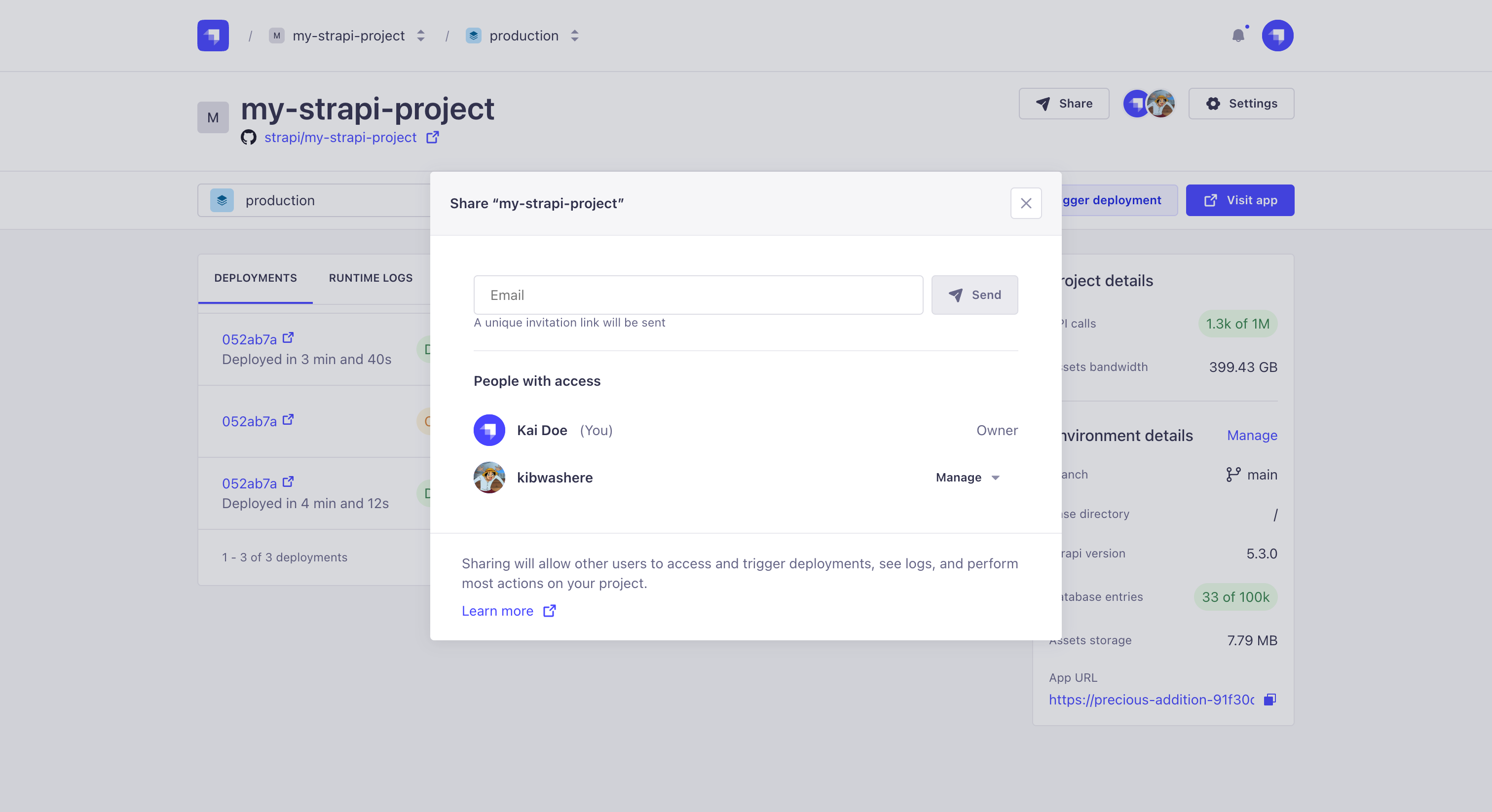Screen dimensions: 1492x812
Task: Click the production environment layers icon
Action: coord(221,200)
